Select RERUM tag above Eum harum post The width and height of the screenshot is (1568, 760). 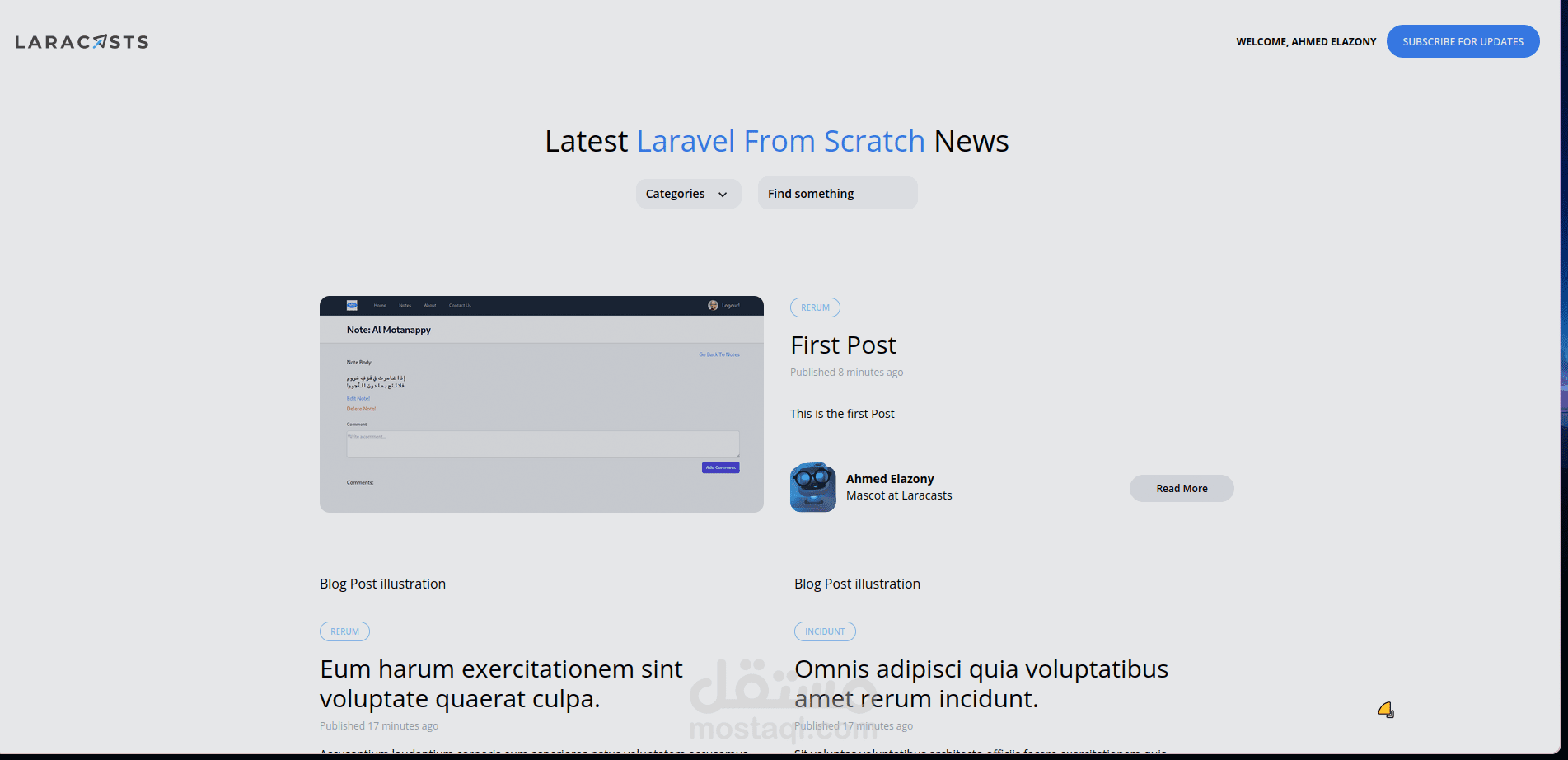[x=344, y=631]
